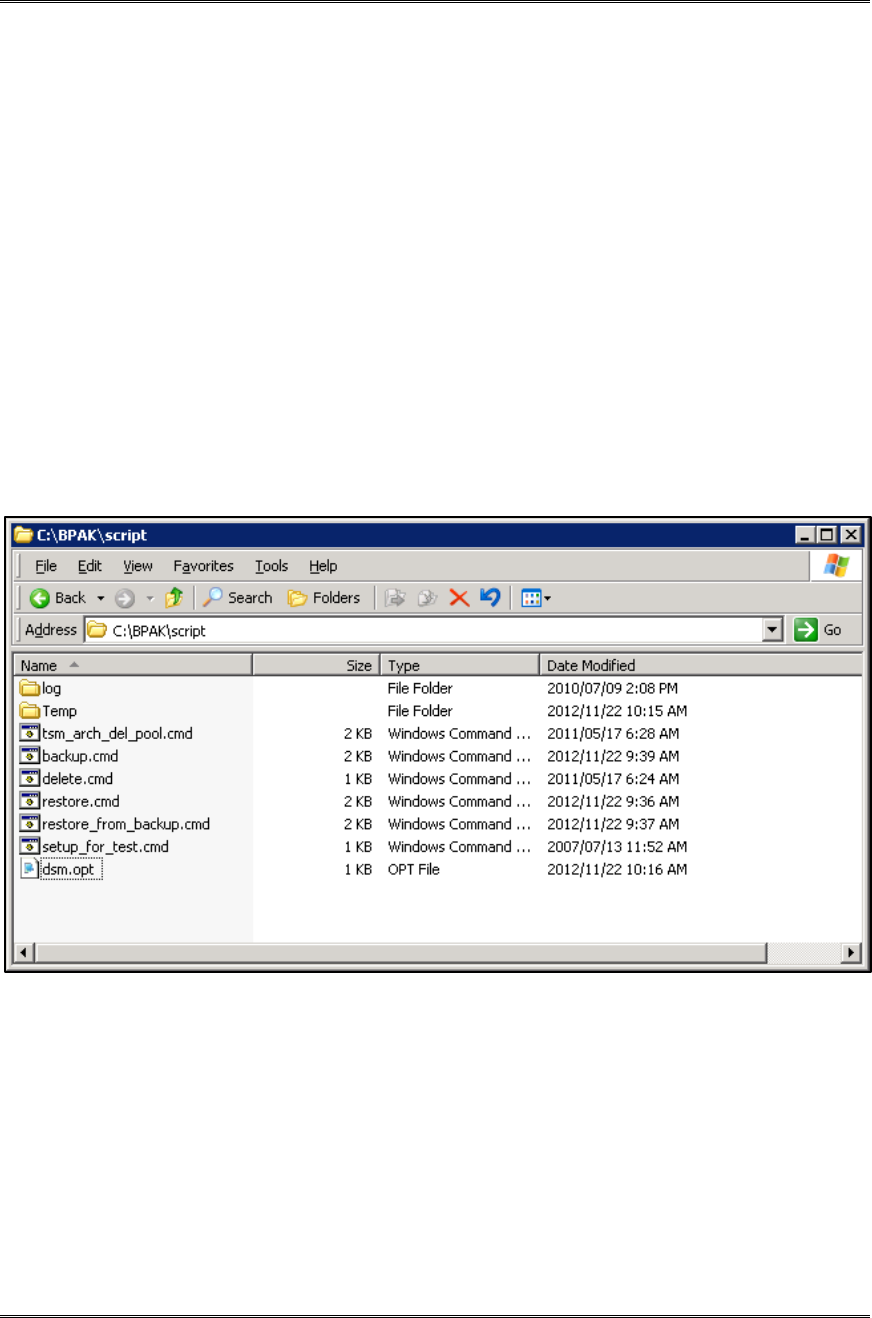The width and height of the screenshot is (872, 1318).
Task: Open the File menu
Action: 45,566
